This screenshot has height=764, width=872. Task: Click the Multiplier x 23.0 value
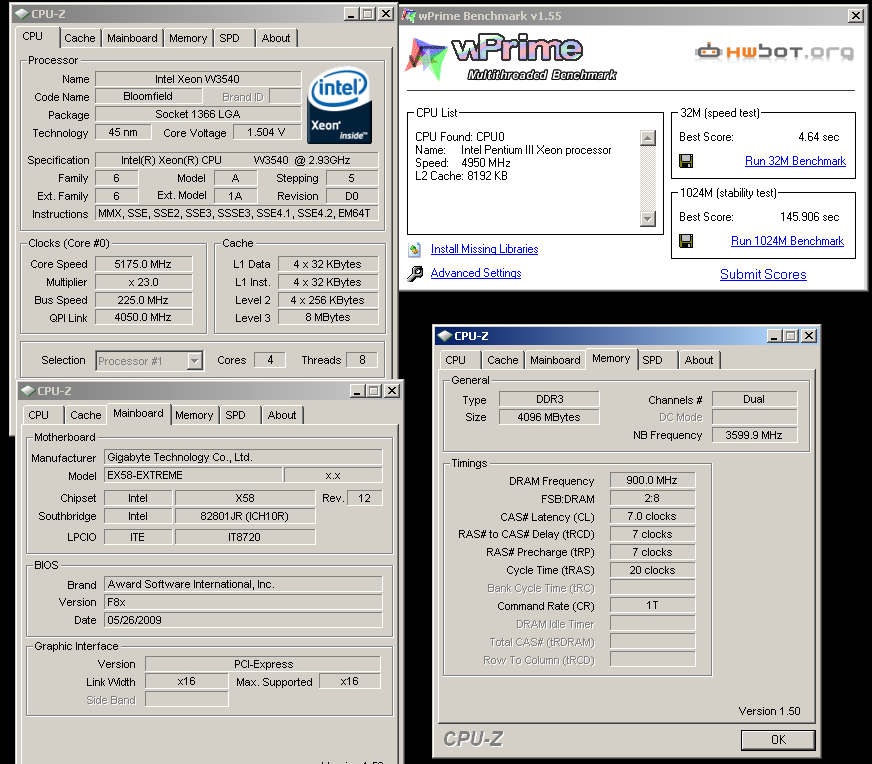tap(143, 282)
